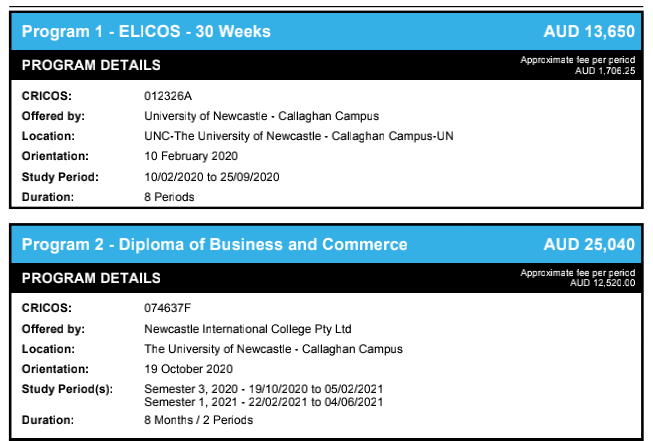Click the study period 10/02/2020 to 25/09/2020
653x441 pixels.
[x=212, y=177]
